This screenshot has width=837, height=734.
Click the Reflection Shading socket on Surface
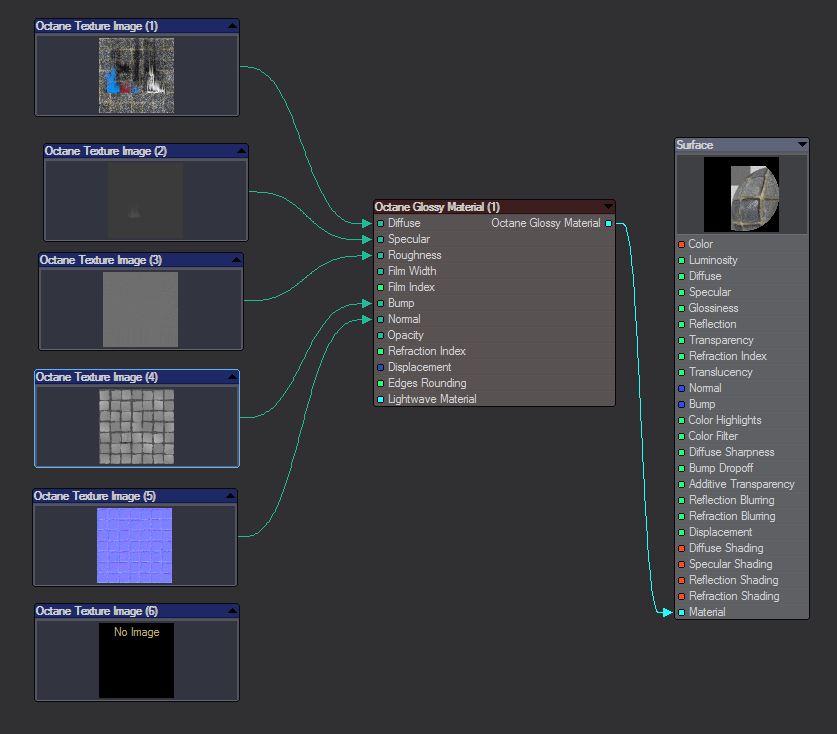tap(682, 580)
